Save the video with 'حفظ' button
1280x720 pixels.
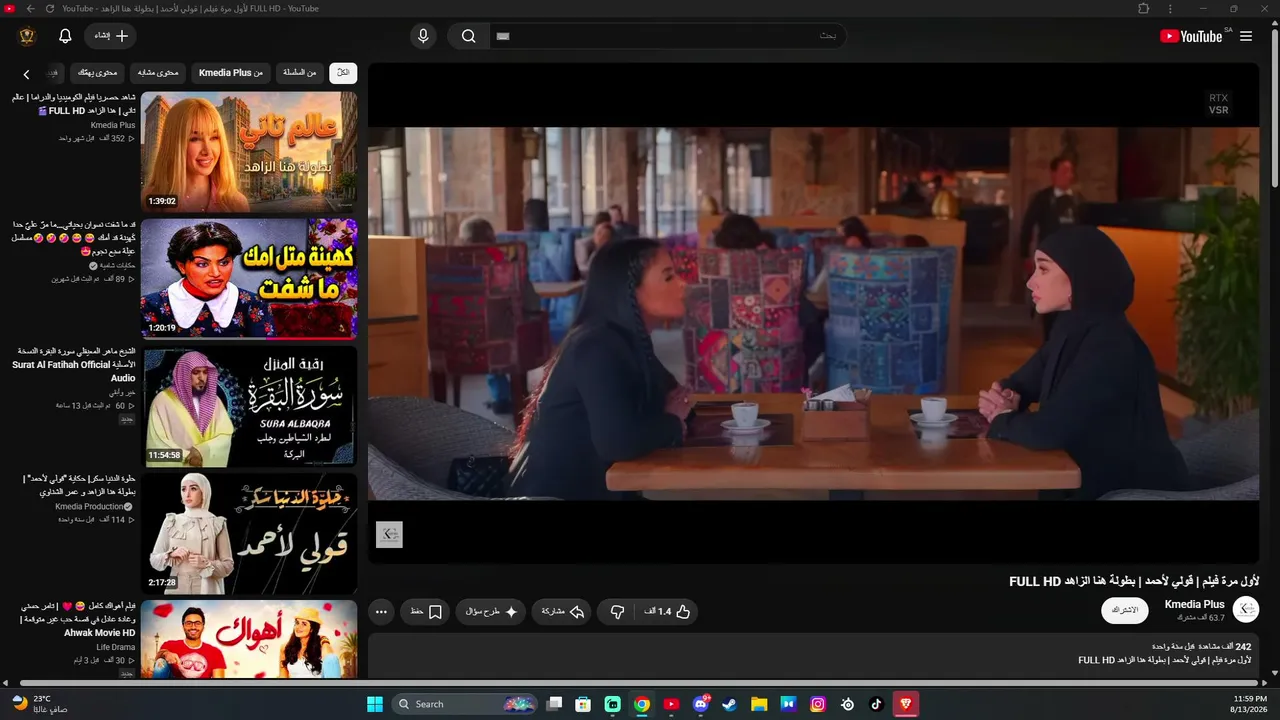click(427, 611)
